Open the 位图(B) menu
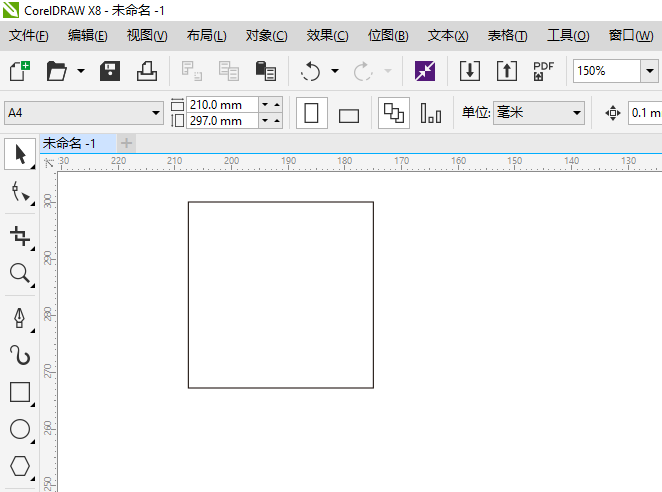 point(388,35)
